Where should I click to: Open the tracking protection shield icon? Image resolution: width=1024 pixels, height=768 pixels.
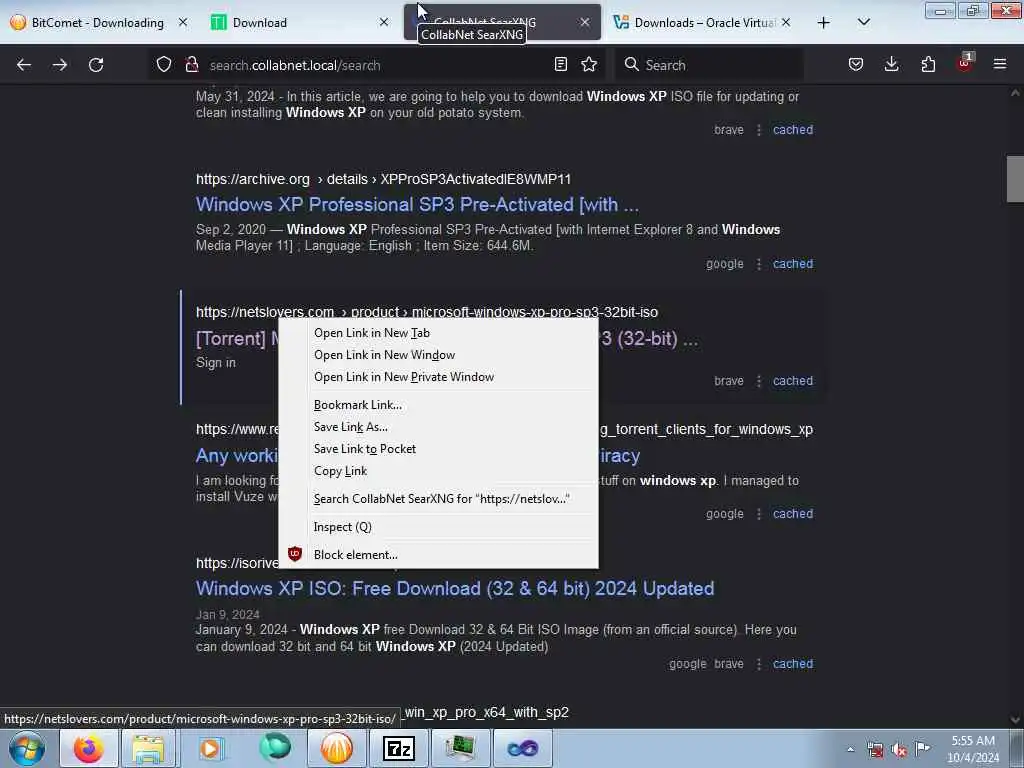click(164, 65)
